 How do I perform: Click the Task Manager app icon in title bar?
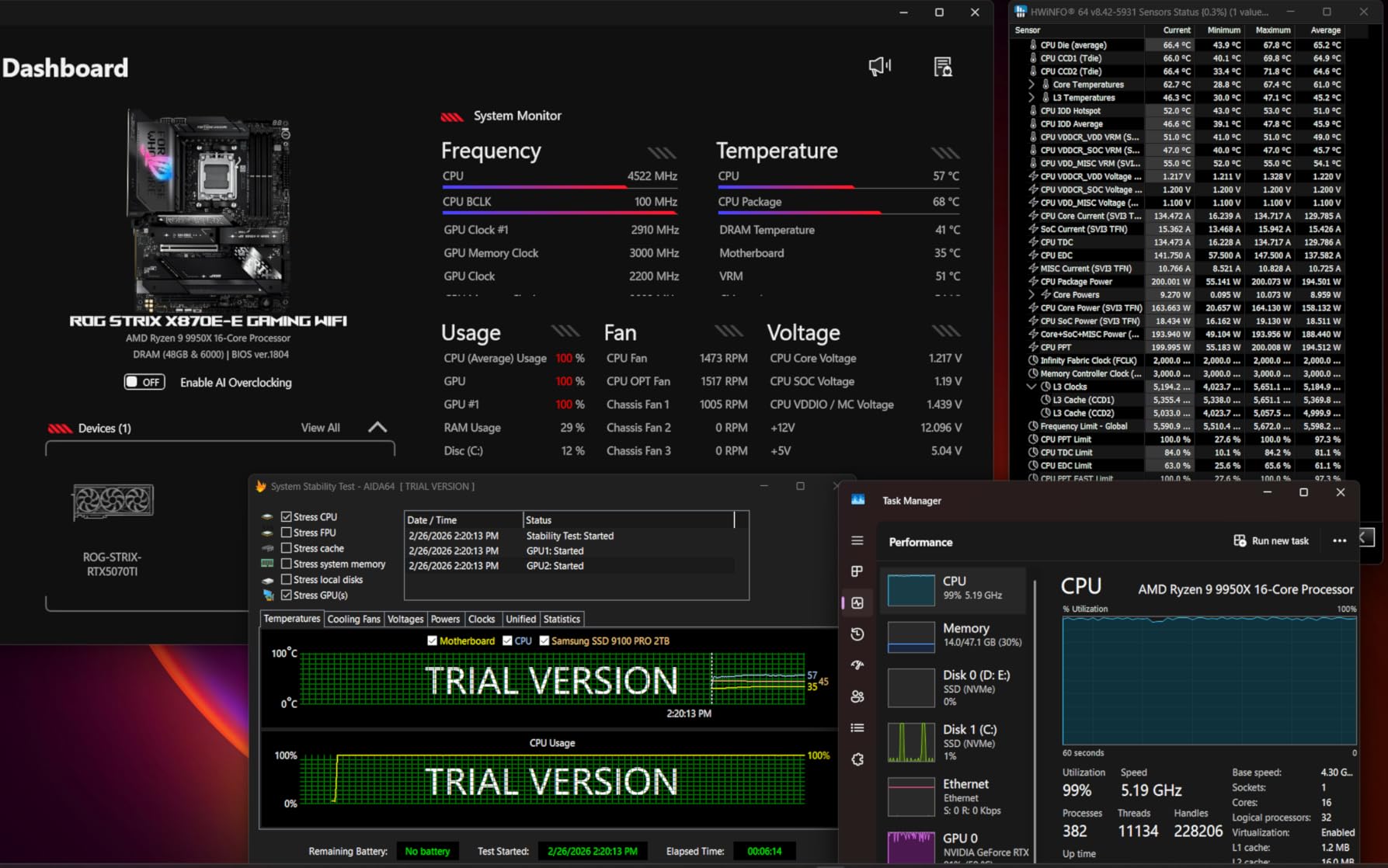tap(858, 500)
